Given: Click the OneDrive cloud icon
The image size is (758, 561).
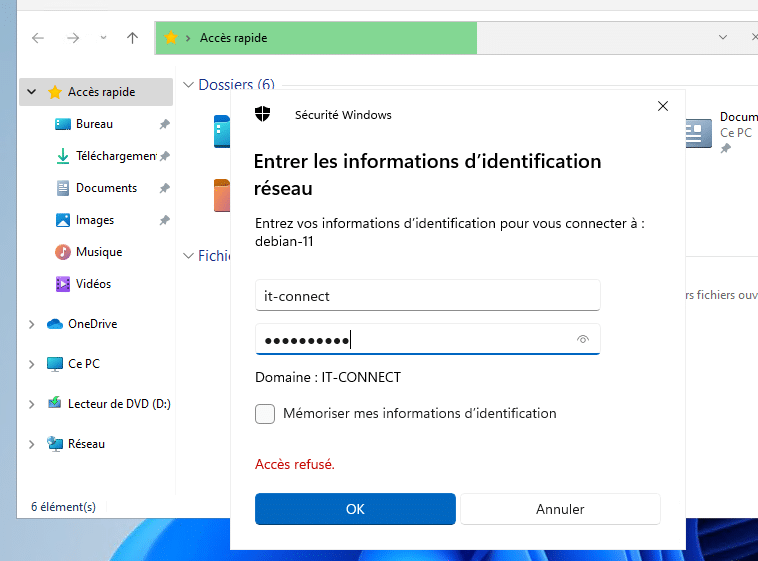Looking at the screenshot, I should (x=55, y=324).
